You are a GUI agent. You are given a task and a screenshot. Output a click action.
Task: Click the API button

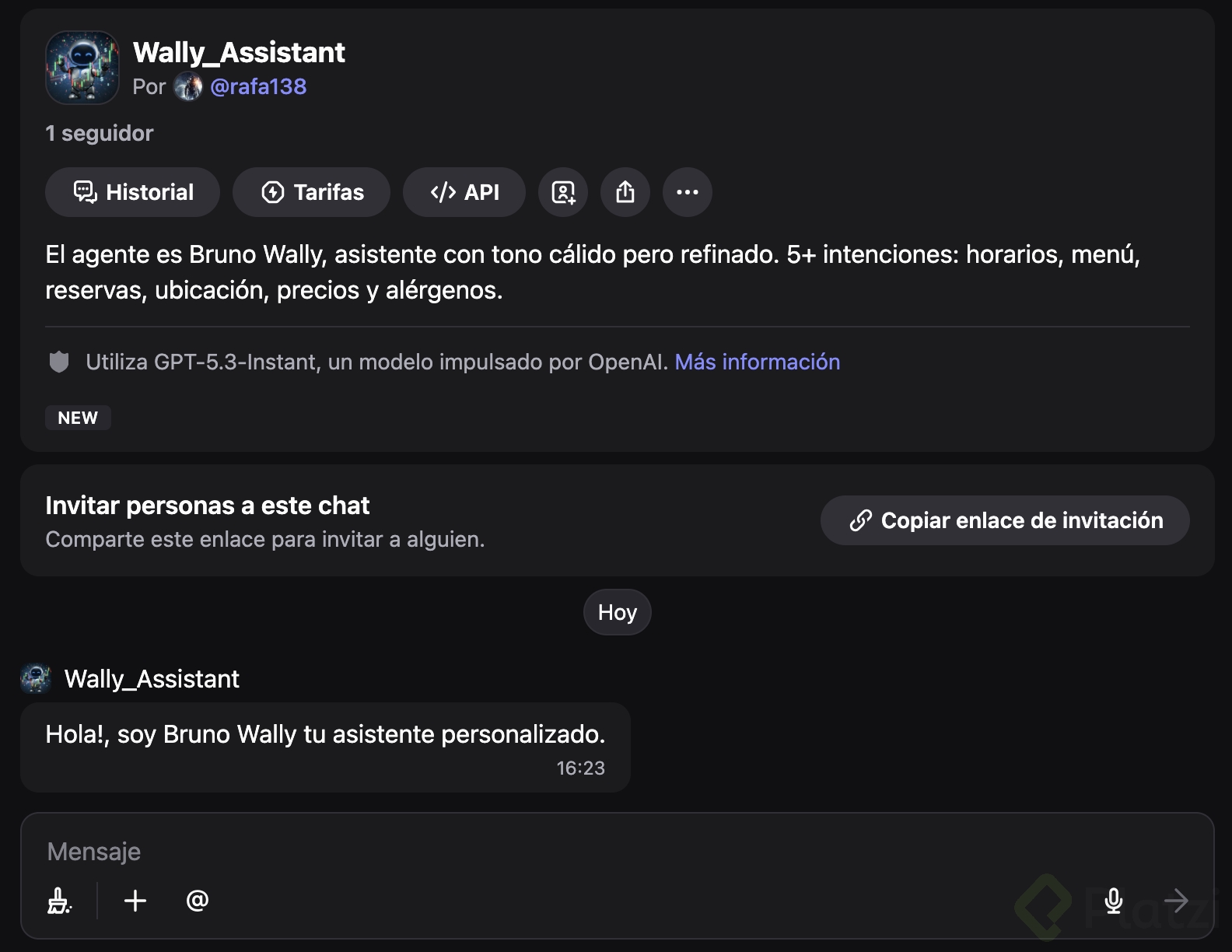(x=464, y=192)
